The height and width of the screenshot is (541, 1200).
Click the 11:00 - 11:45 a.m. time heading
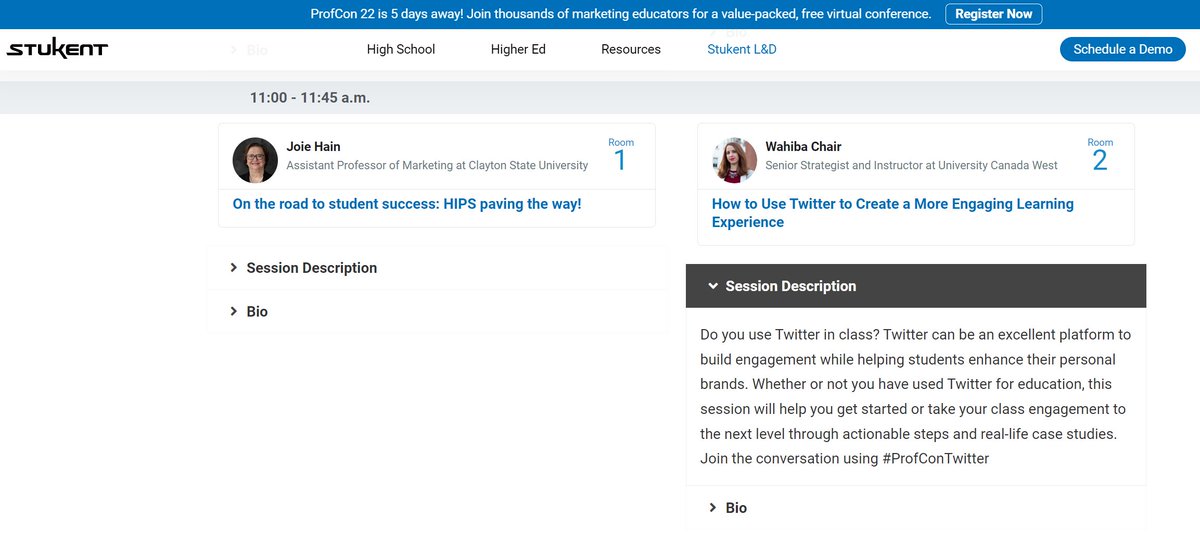(x=310, y=98)
